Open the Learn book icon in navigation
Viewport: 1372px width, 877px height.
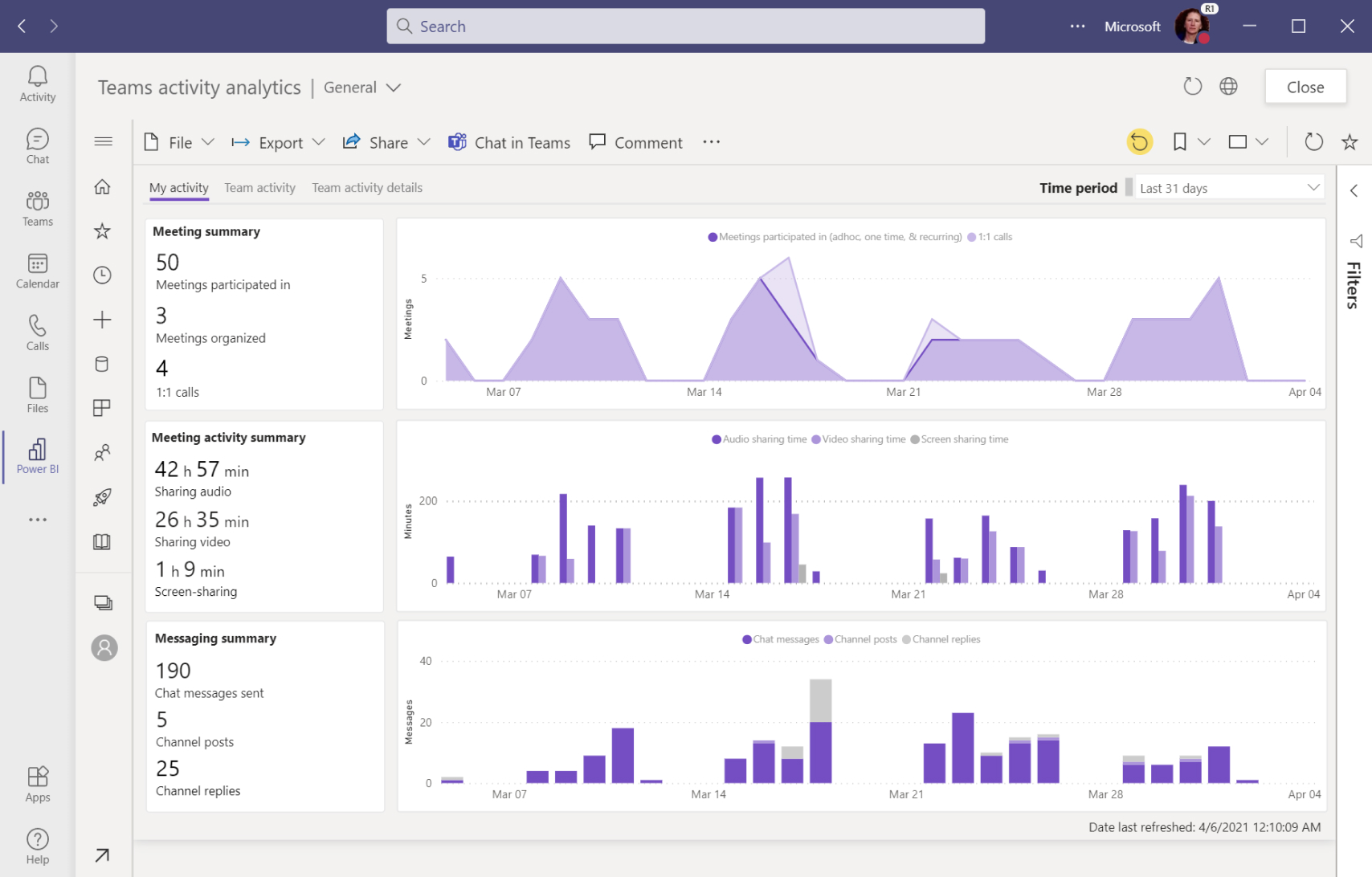point(102,542)
